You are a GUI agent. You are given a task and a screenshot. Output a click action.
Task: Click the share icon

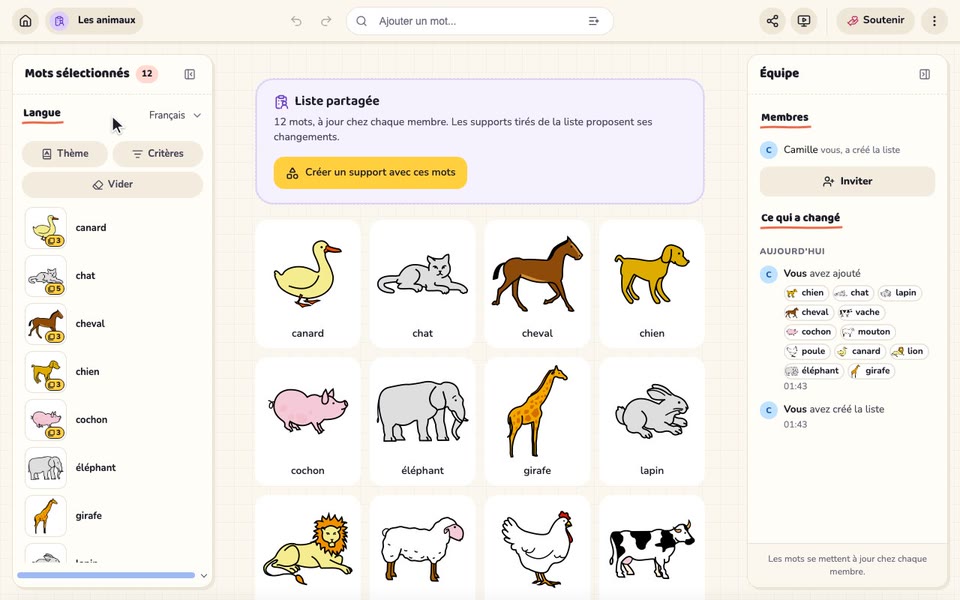773,21
